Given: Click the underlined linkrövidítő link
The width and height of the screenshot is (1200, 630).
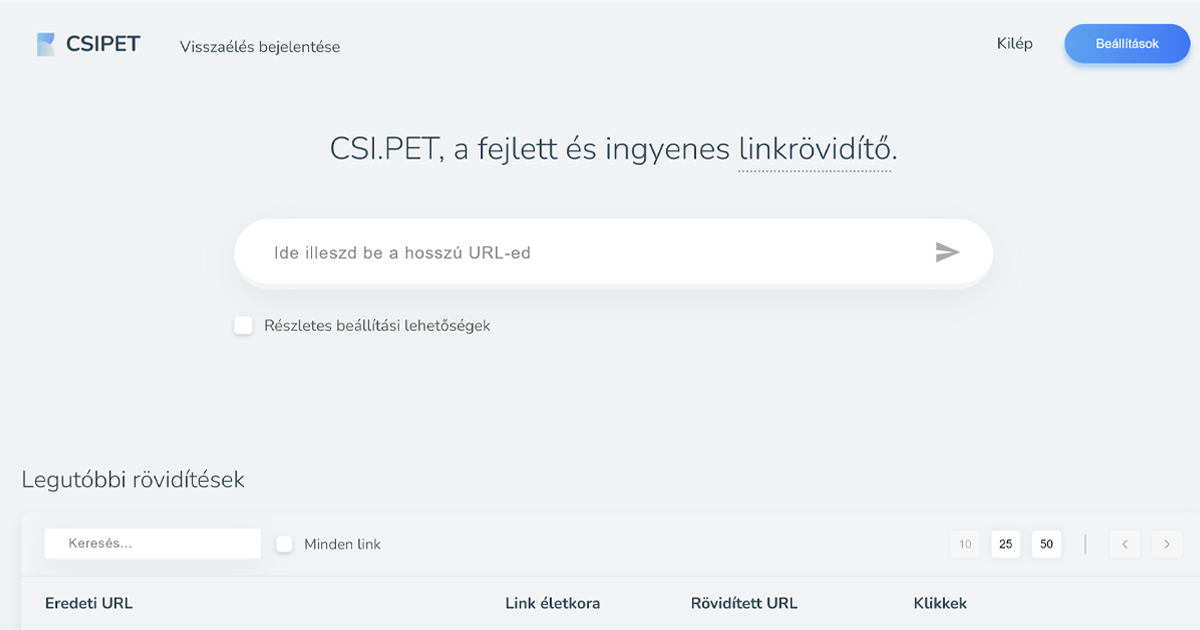Looking at the screenshot, I should point(815,150).
